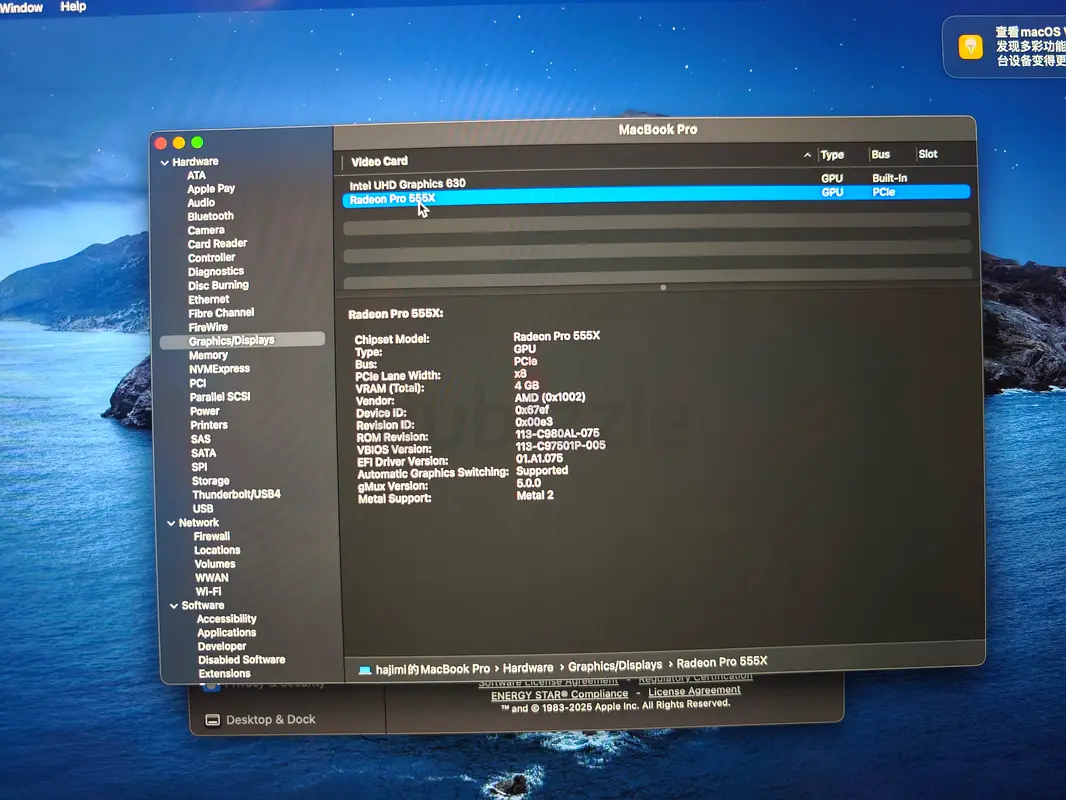
Task: Click the Video Card column header
Action: tap(379, 162)
